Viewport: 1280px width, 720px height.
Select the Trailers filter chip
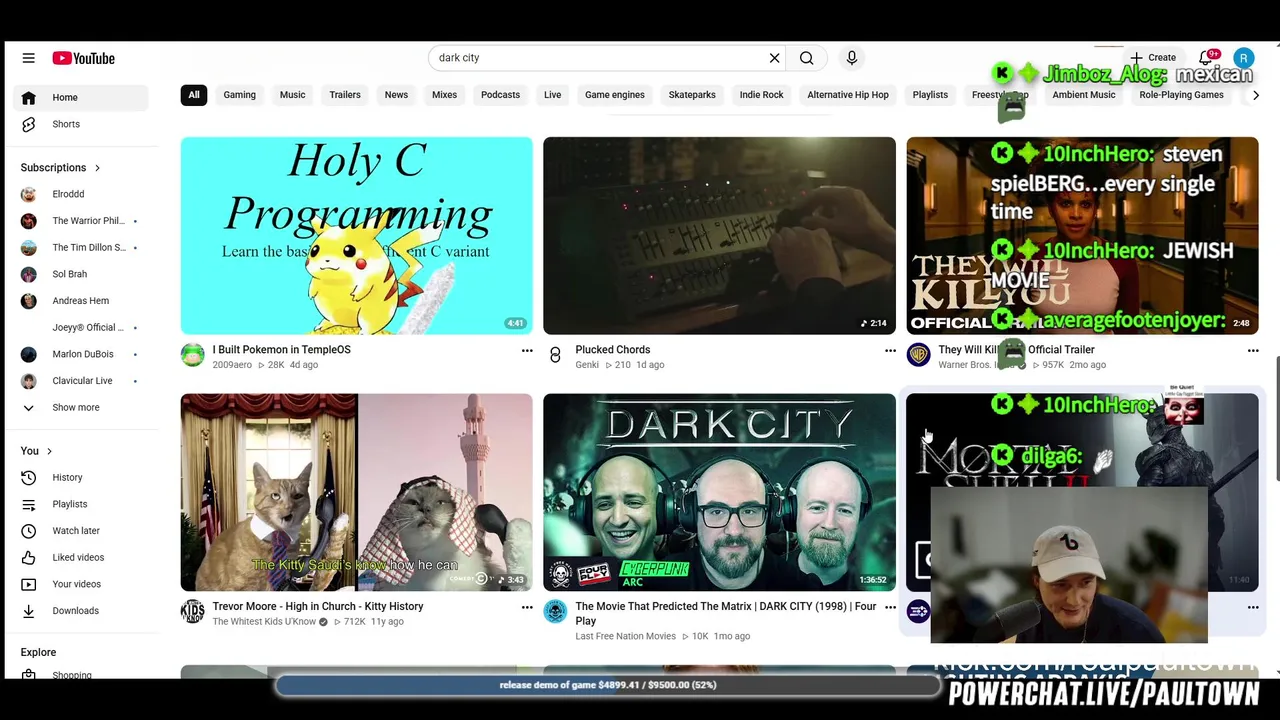(345, 95)
